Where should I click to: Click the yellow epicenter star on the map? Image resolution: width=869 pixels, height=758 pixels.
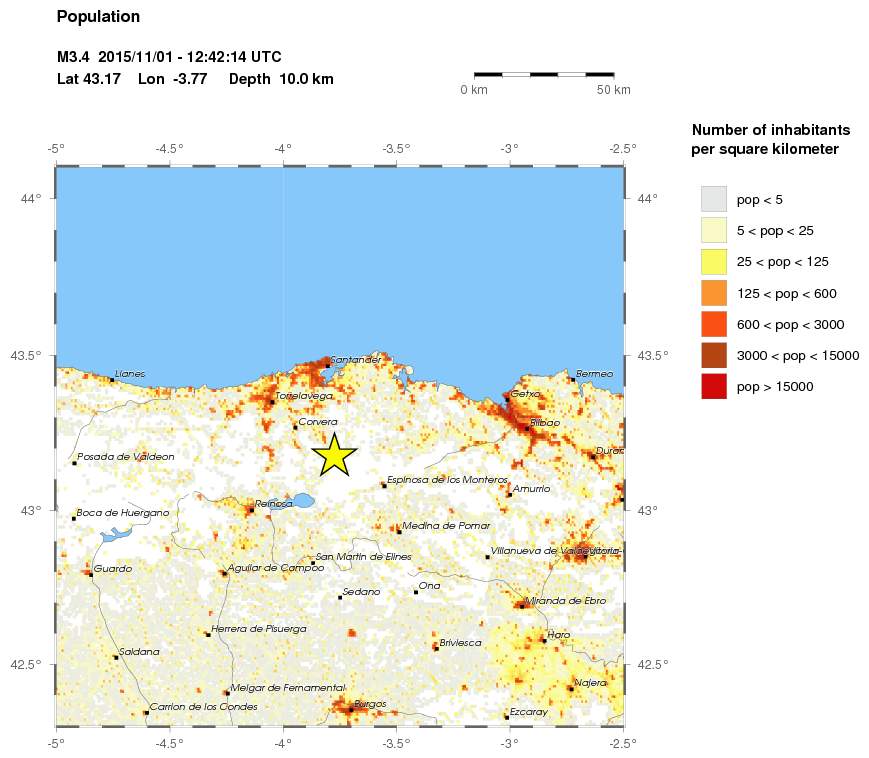pyautogui.click(x=334, y=455)
